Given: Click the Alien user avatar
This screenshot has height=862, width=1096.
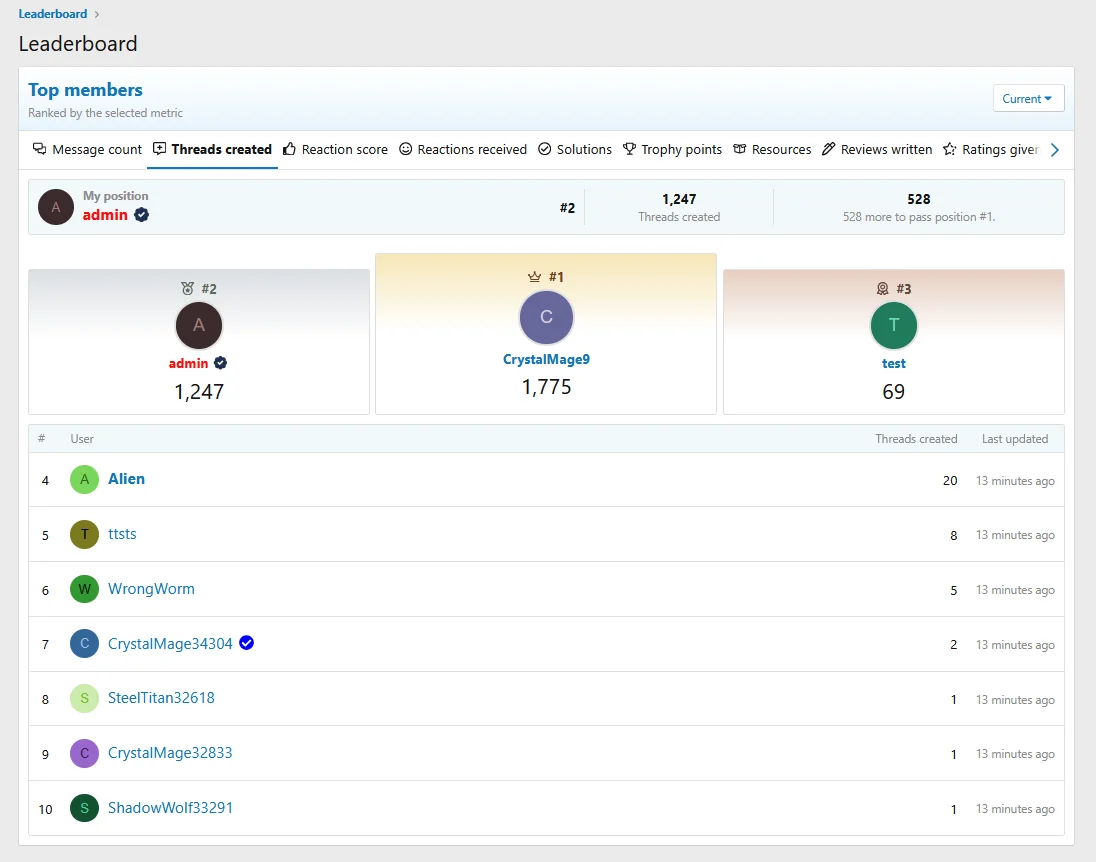Looking at the screenshot, I should coord(85,480).
